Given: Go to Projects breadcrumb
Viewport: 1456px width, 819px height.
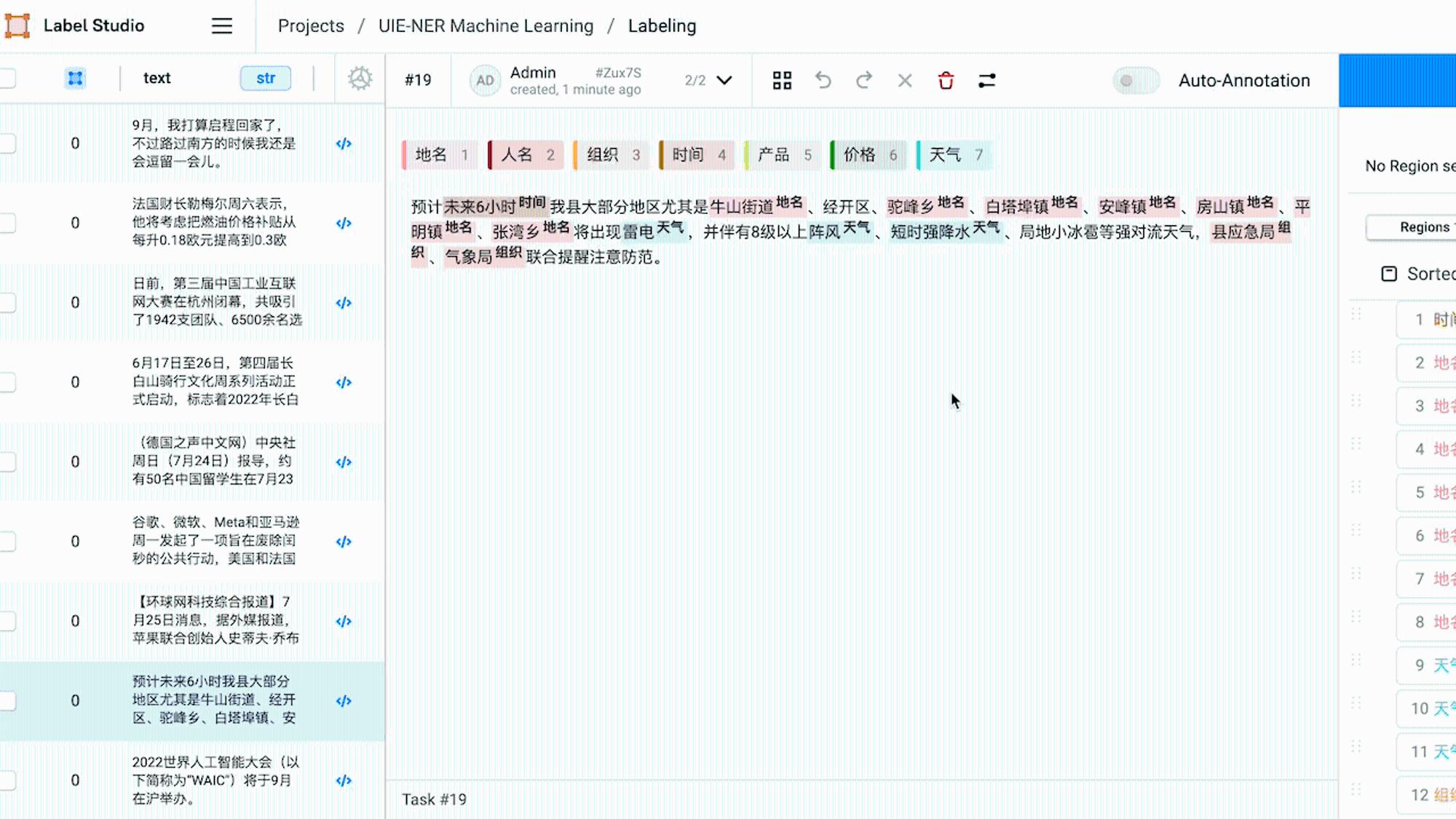Looking at the screenshot, I should coord(311,26).
